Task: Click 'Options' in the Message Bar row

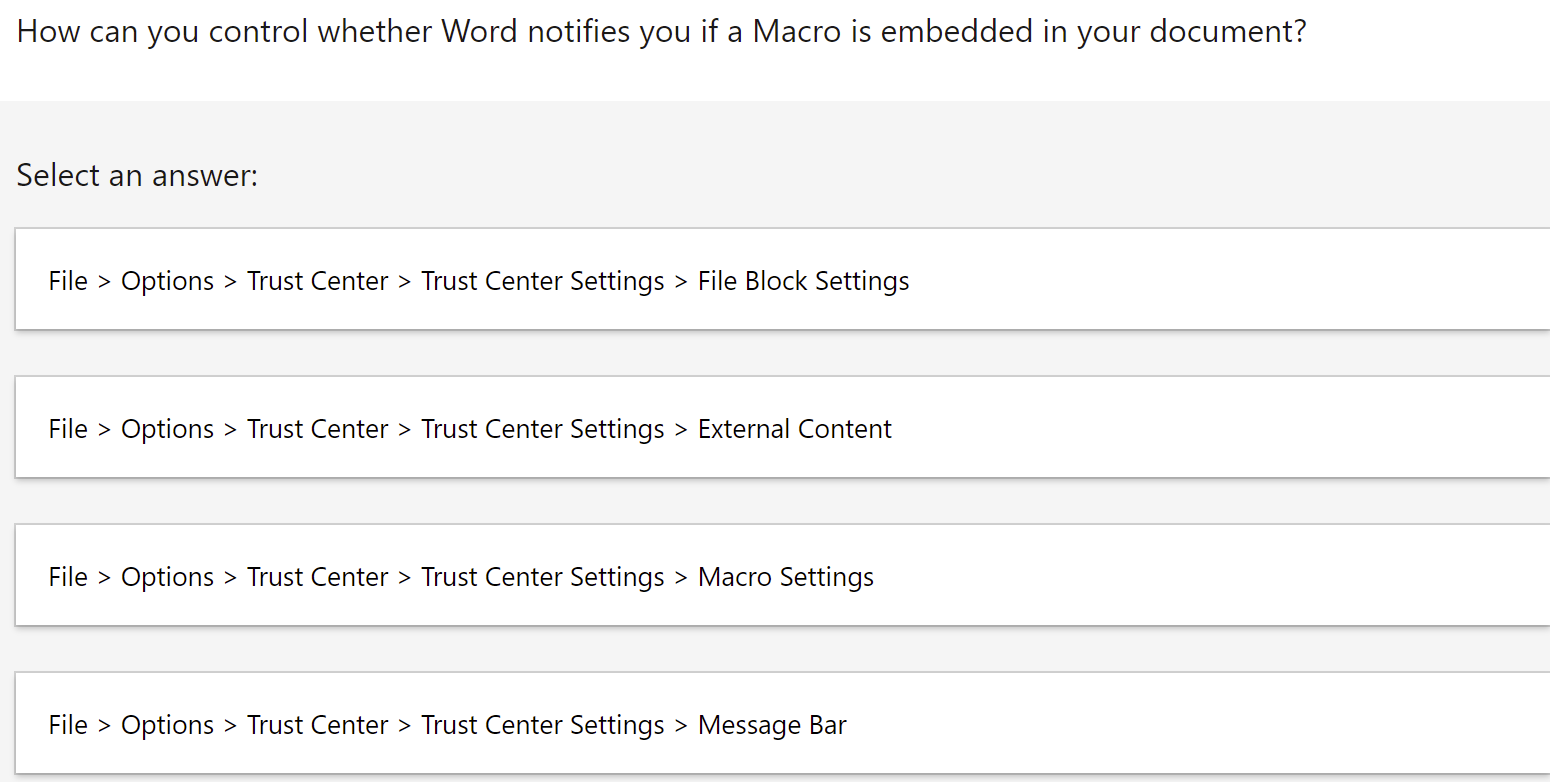Action: point(167,725)
